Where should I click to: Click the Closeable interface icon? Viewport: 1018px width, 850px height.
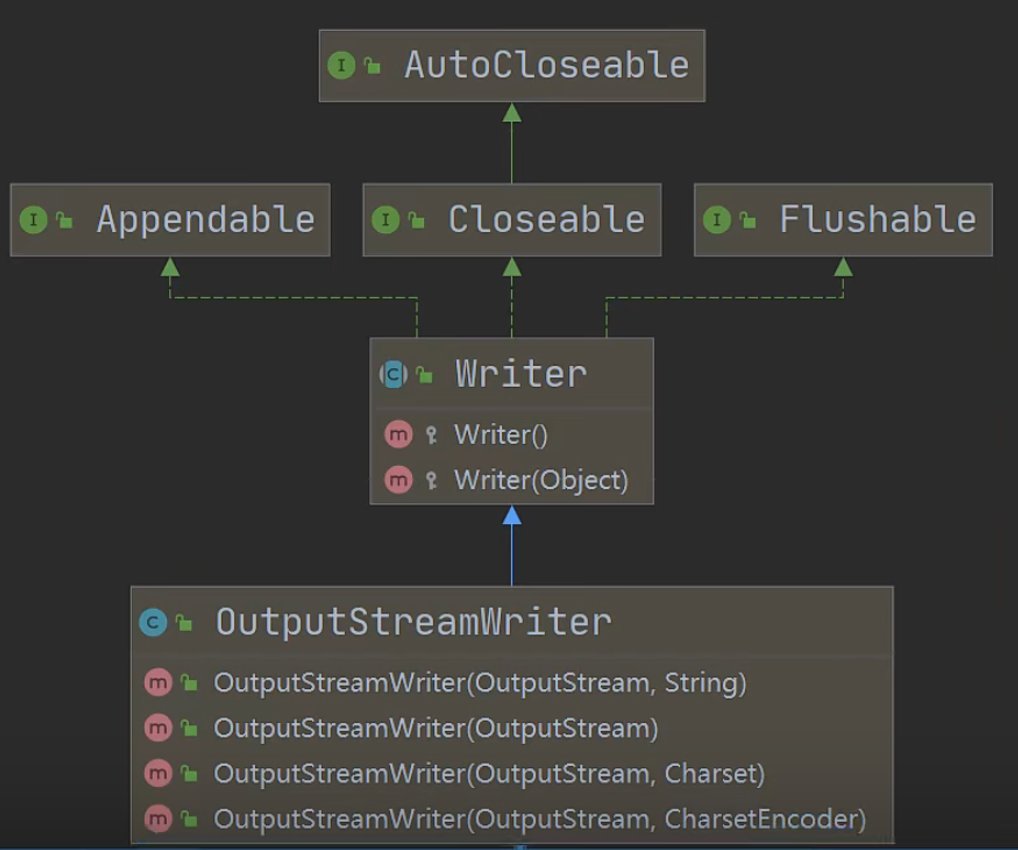coord(386,219)
